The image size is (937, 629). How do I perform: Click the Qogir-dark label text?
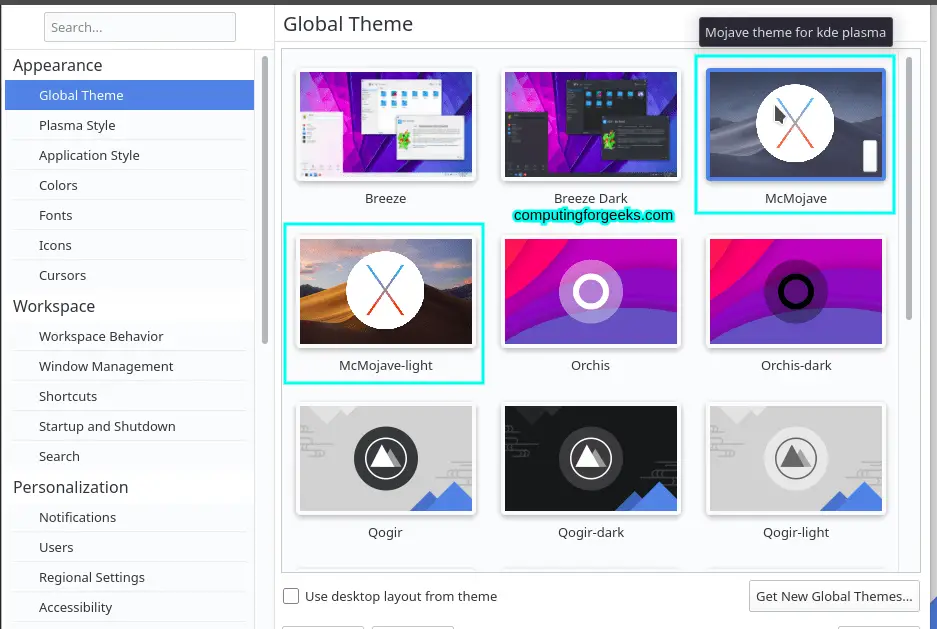590,532
